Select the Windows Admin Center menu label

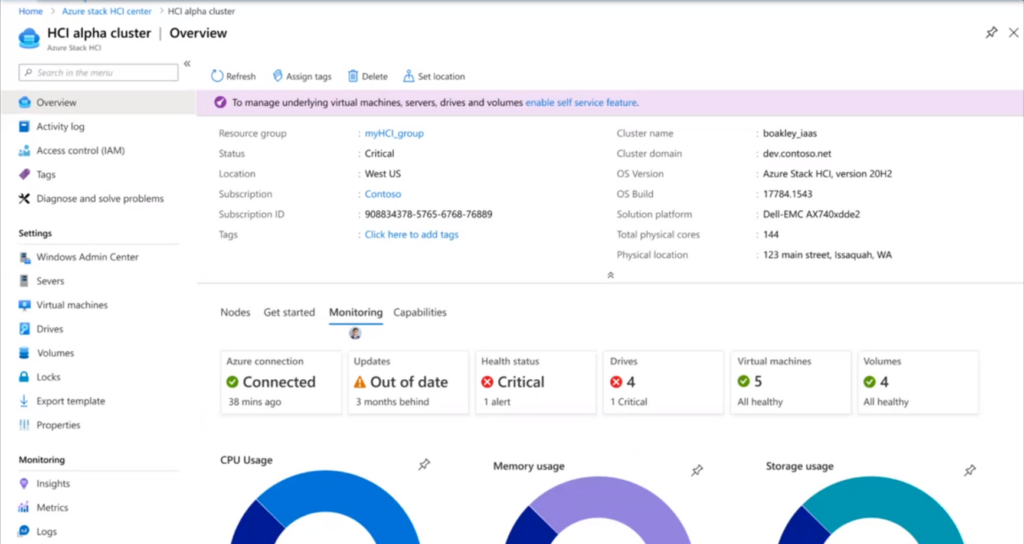(x=88, y=257)
